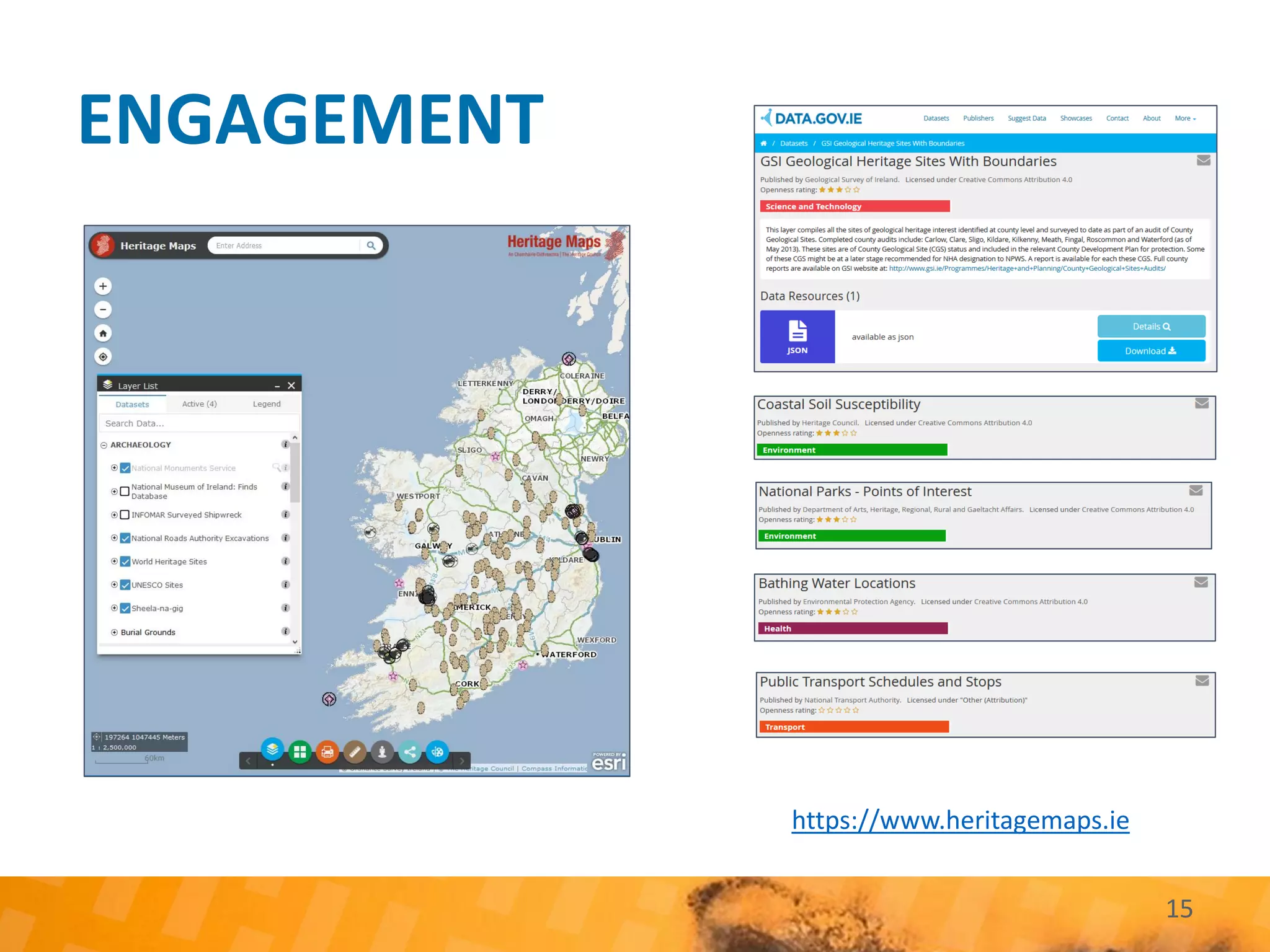
Task: Locate my position on the map
Action: [x=103, y=356]
